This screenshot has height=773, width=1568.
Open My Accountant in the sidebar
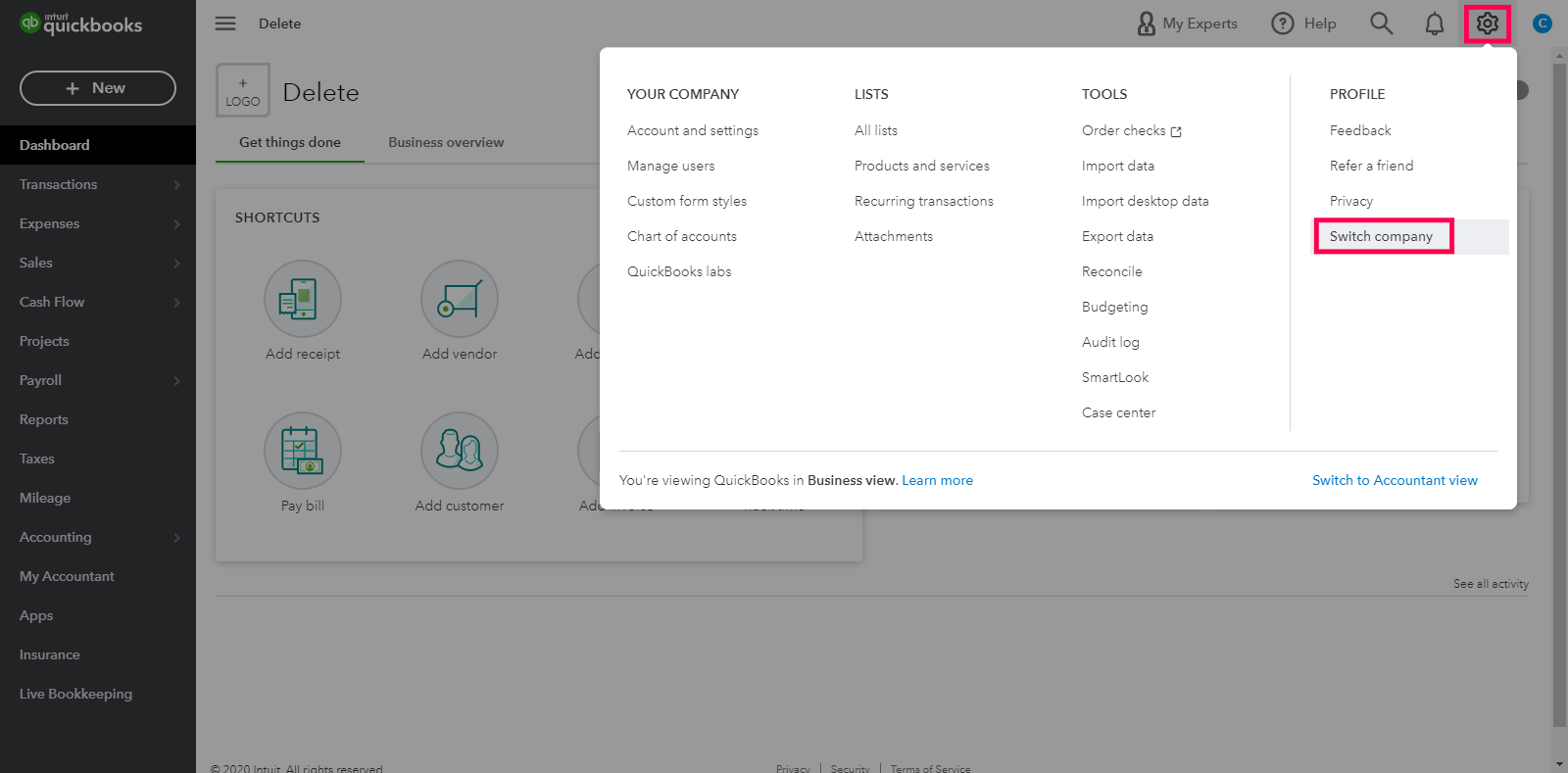pos(98,576)
